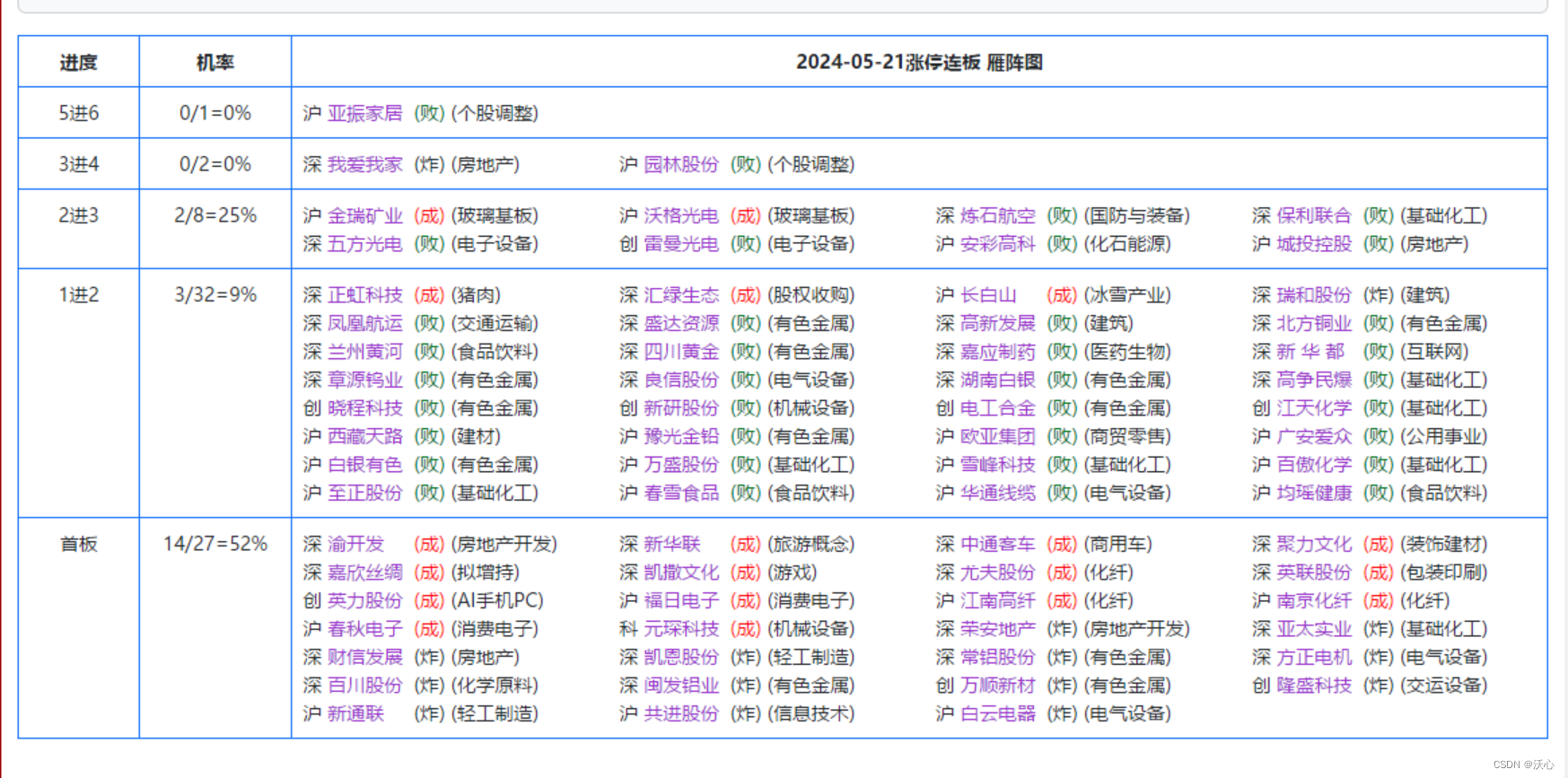
Task: Open the 元琛科技 stock link
Action: (x=681, y=629)
